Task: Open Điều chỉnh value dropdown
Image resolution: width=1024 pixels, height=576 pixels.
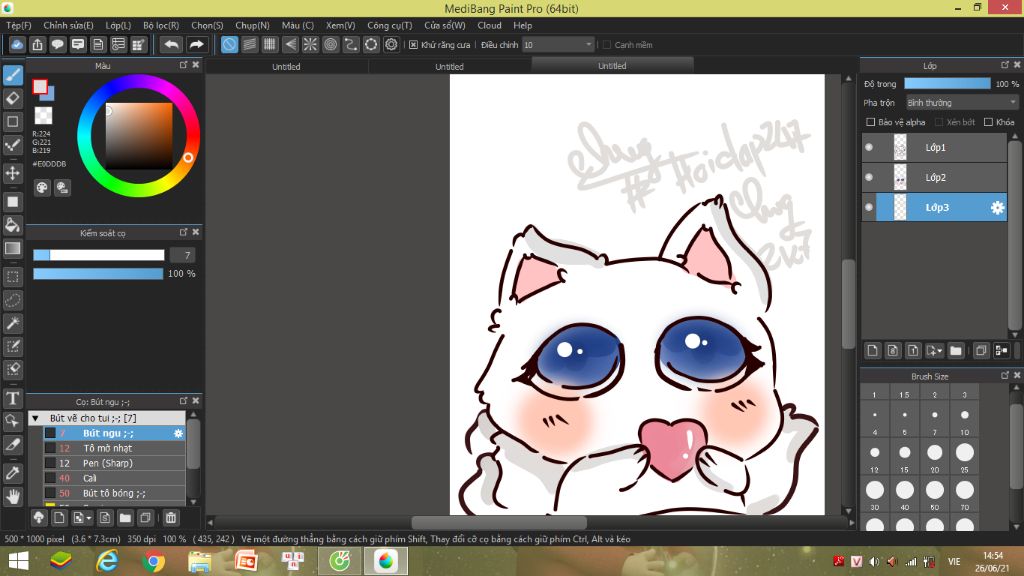Action: click(558, 45)
